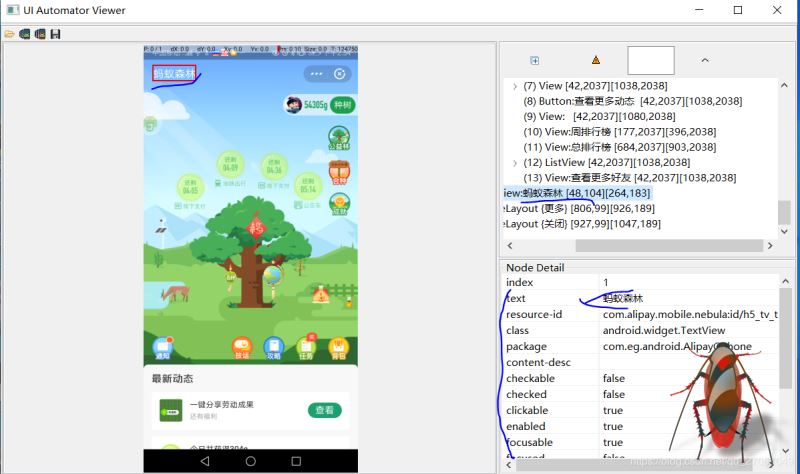Click the energy bubble labeled 04:05
This screenshot has height=474, width=800.
190,187
